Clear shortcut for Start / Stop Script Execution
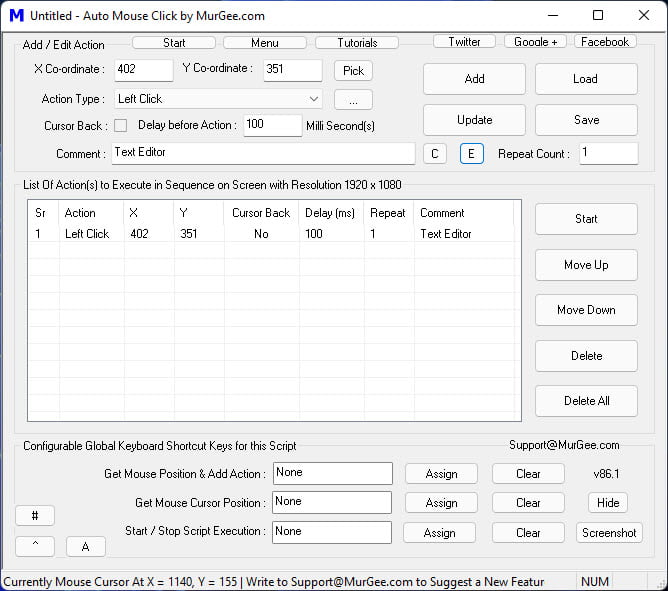Viewport: 668px width, 591px height. pos(528,533)
